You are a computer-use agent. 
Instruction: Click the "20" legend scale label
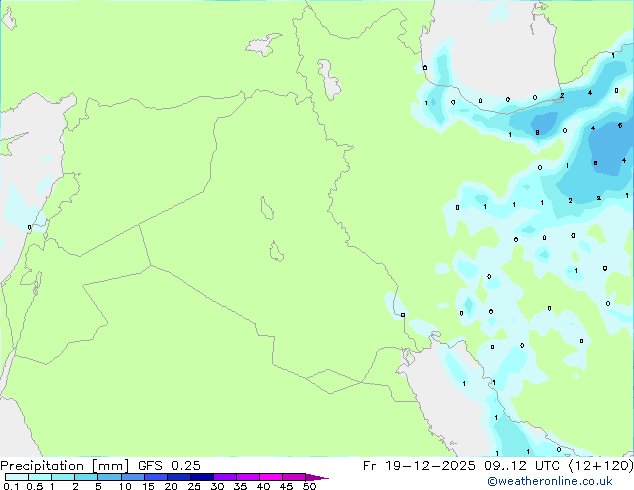pyautogui.click(x=171, y=486)
